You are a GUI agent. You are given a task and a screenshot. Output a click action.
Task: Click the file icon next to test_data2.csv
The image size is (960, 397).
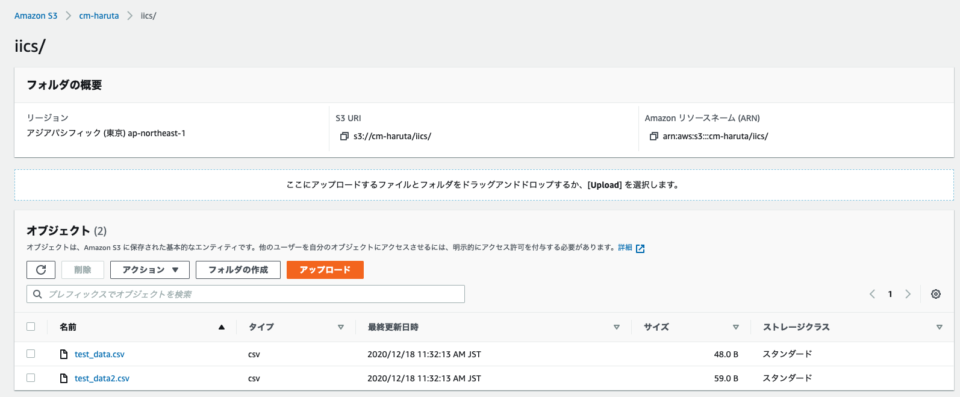pyautogui.click(x=63, y=378)
